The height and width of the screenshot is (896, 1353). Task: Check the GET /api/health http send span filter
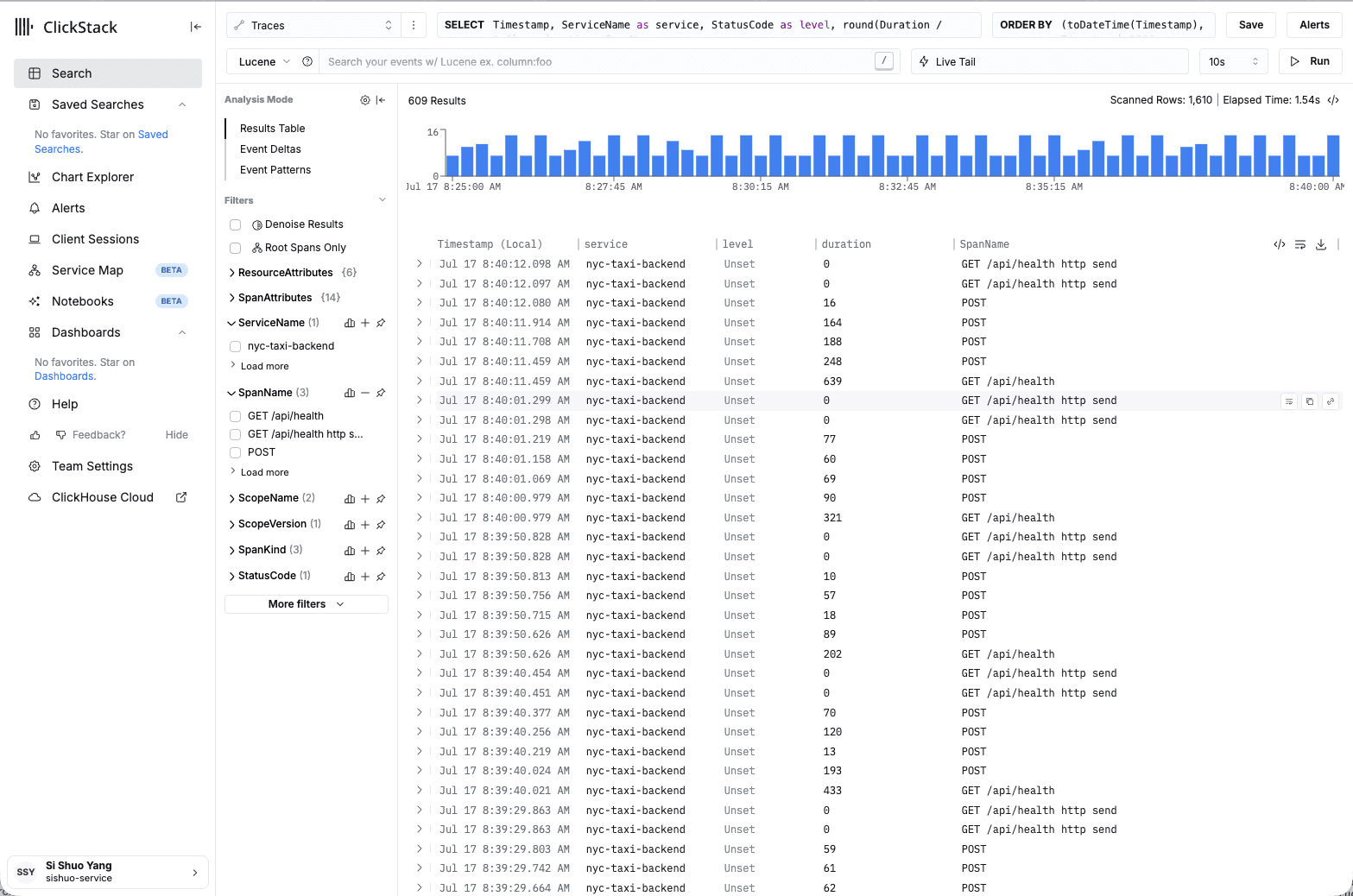(x=235, y=434)
